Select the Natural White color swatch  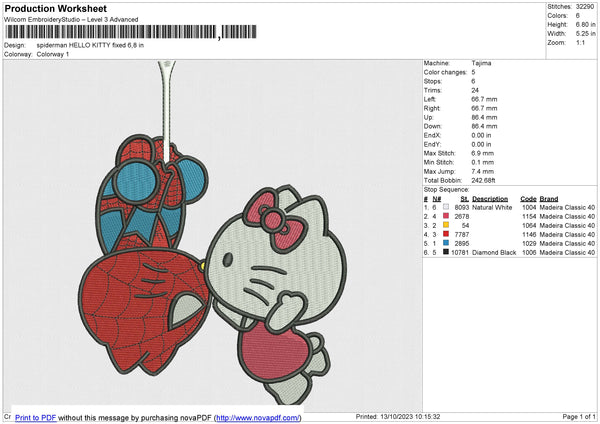pyautogui.click(x=446, y=207)
